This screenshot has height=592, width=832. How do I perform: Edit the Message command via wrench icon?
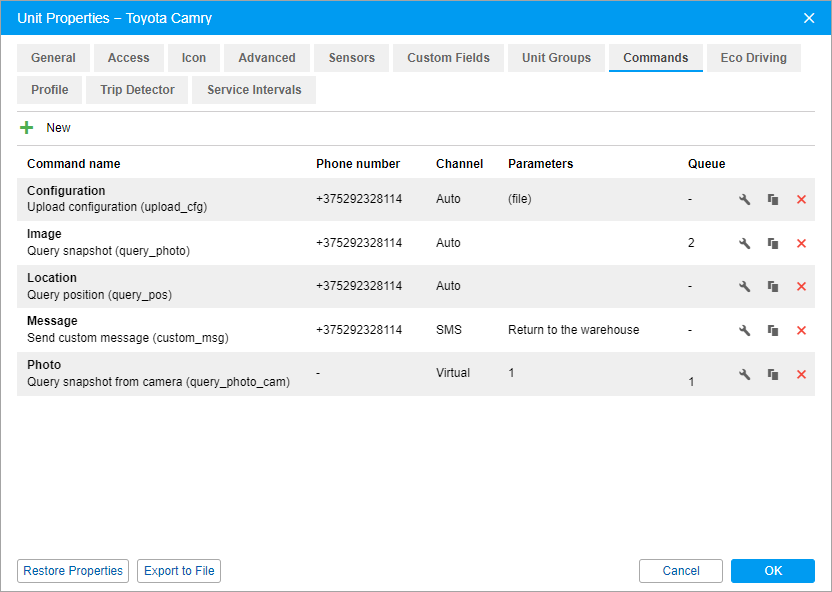[744, 331]
